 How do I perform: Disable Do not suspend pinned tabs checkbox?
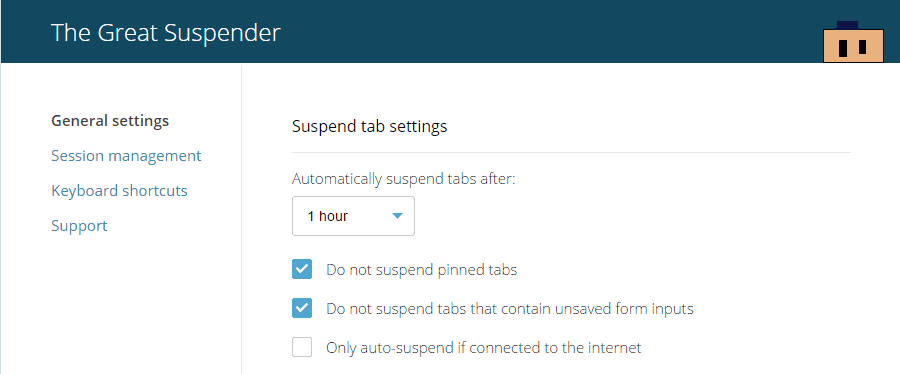(302, 269)
